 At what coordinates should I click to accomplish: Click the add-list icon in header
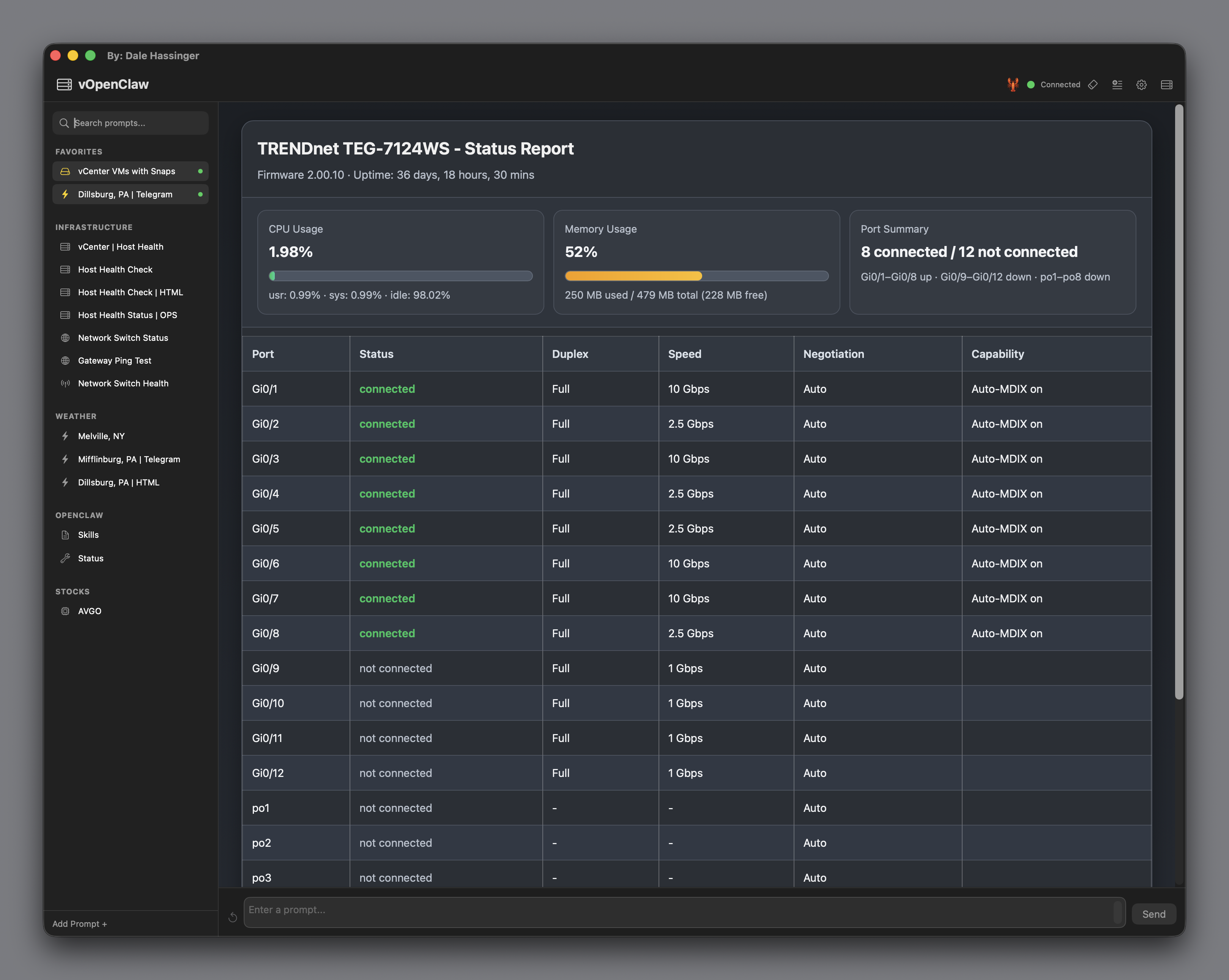pos(1117,84)
